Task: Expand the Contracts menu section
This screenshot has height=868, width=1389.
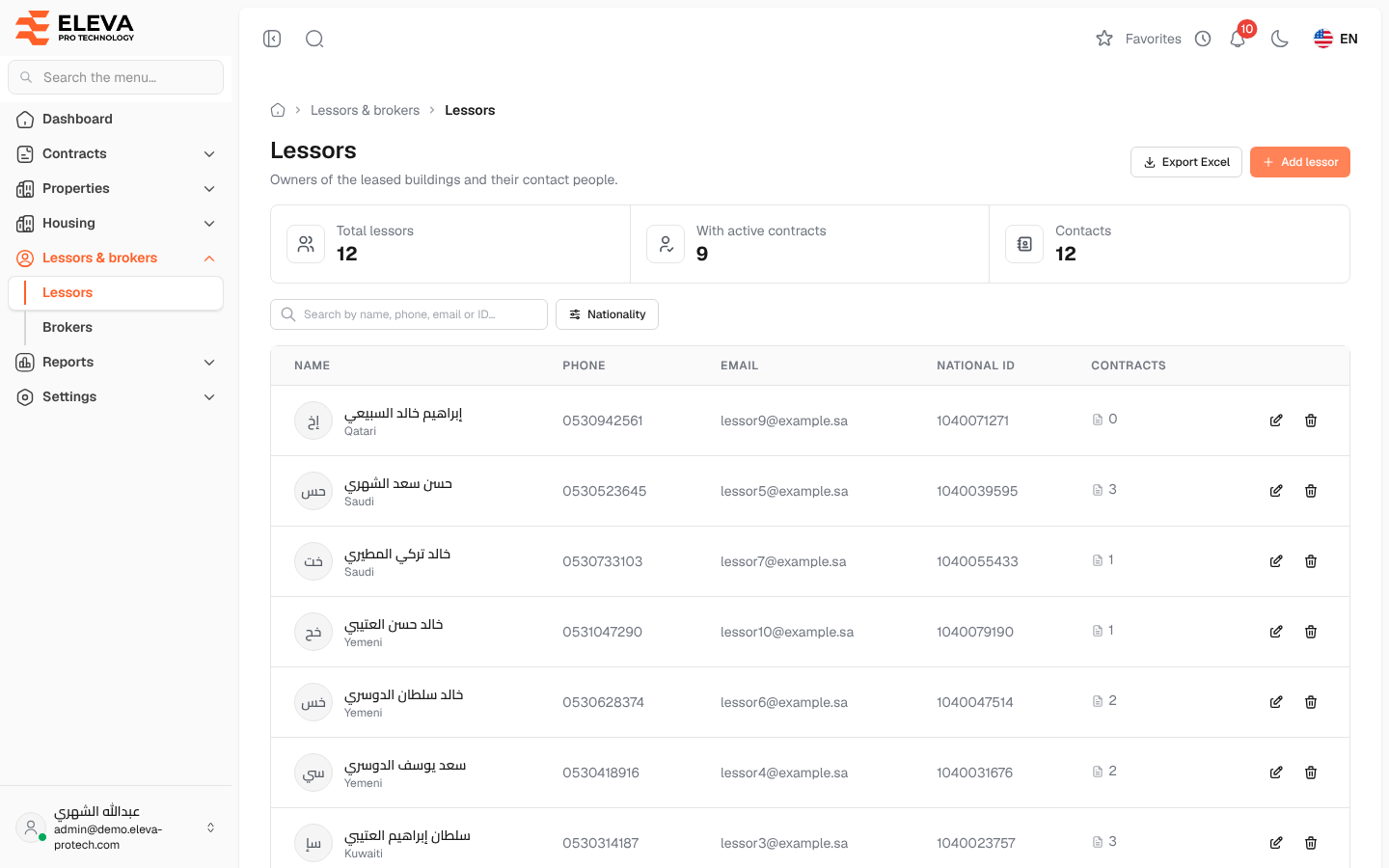Action: (x=116, y=153)
